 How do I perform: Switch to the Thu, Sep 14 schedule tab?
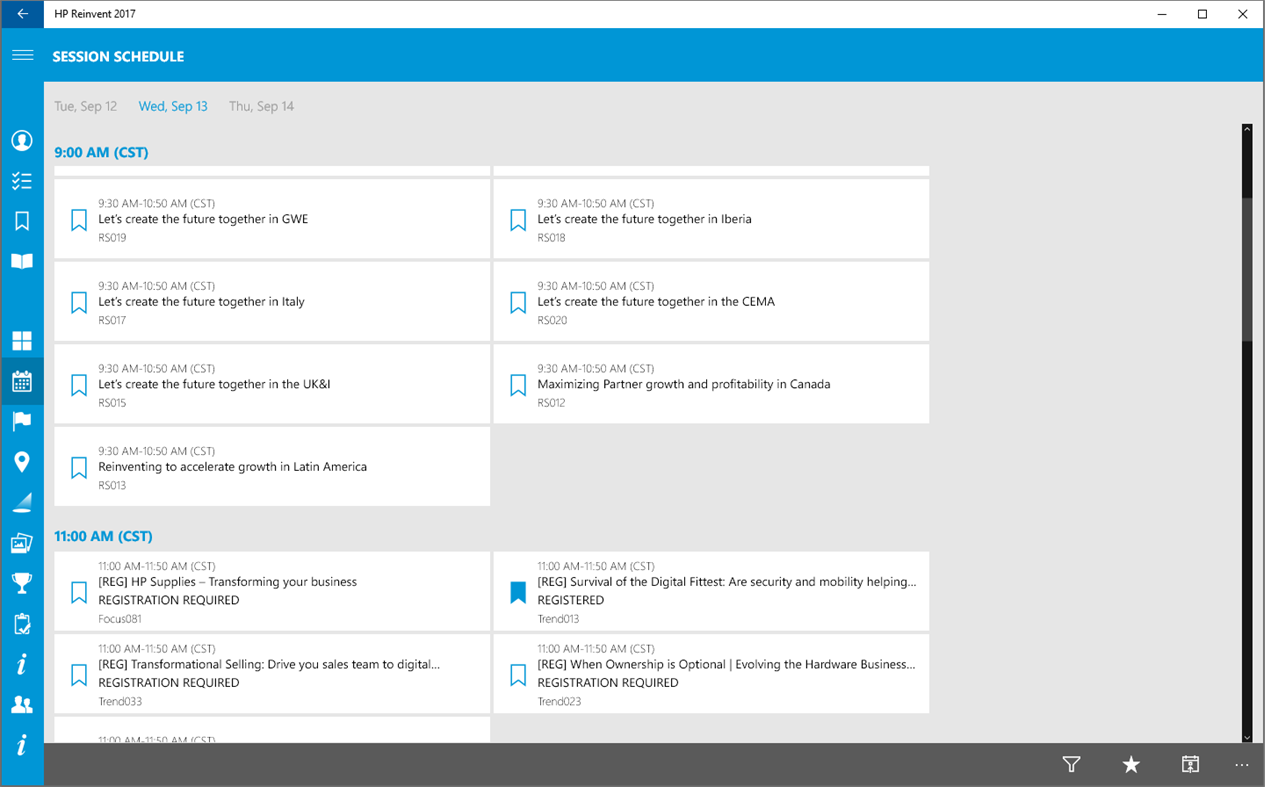[x=261, y=106]
